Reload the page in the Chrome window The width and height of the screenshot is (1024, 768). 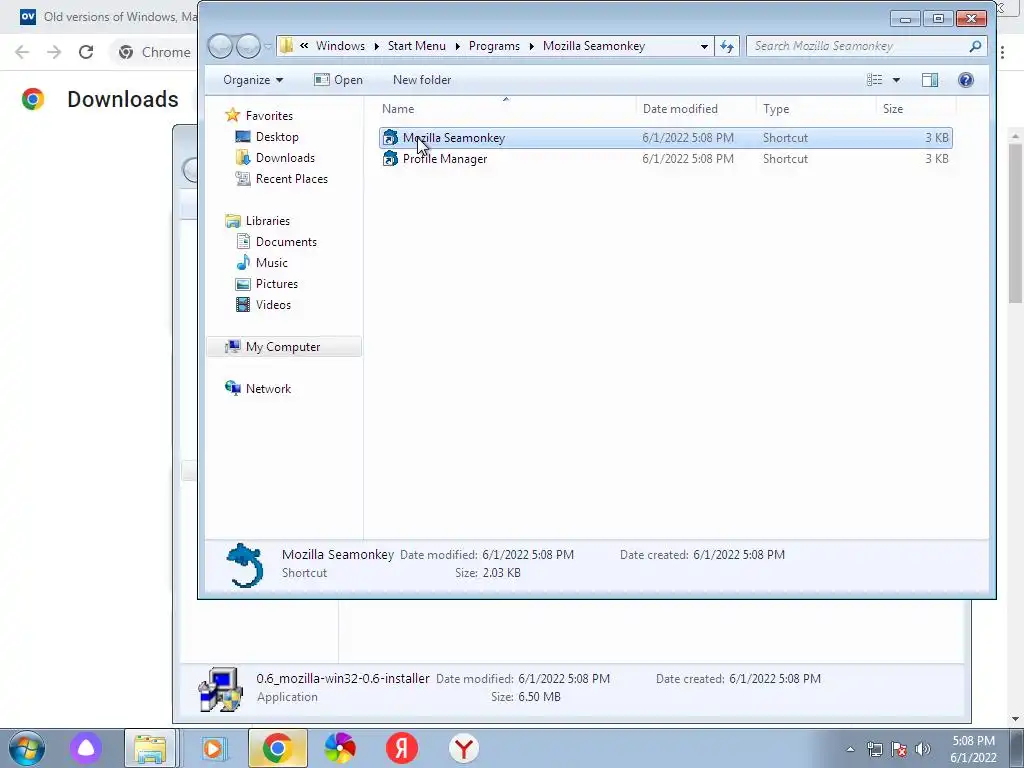86,52
